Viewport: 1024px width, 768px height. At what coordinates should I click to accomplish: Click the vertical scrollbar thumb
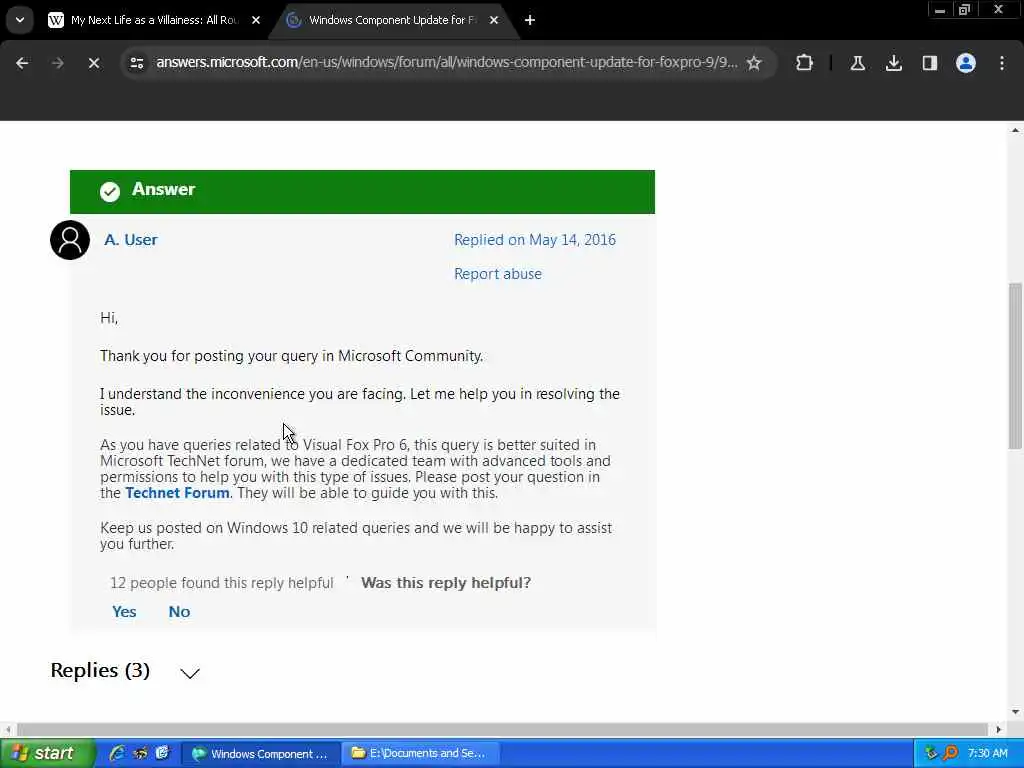(1015, 366)
